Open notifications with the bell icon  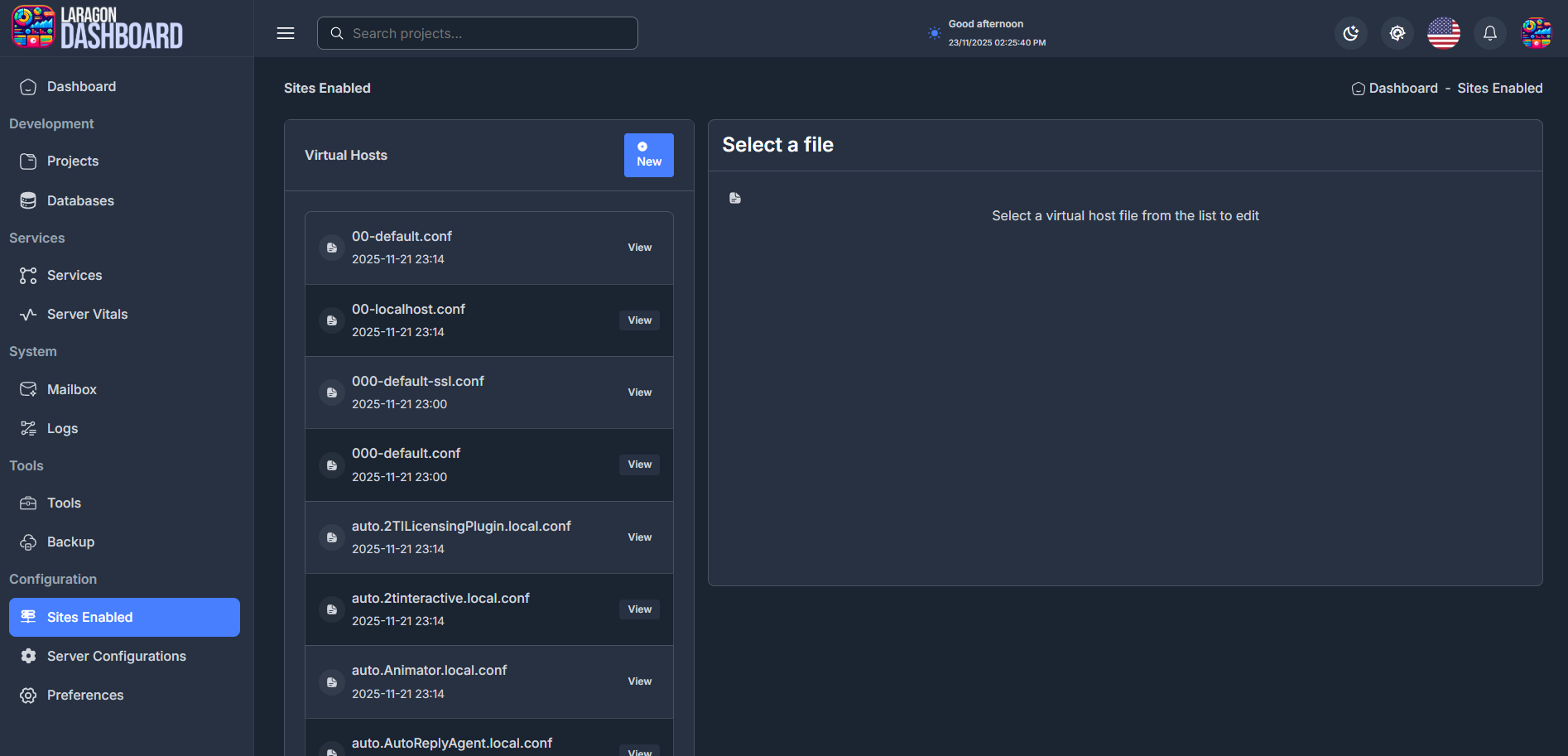1489,33
